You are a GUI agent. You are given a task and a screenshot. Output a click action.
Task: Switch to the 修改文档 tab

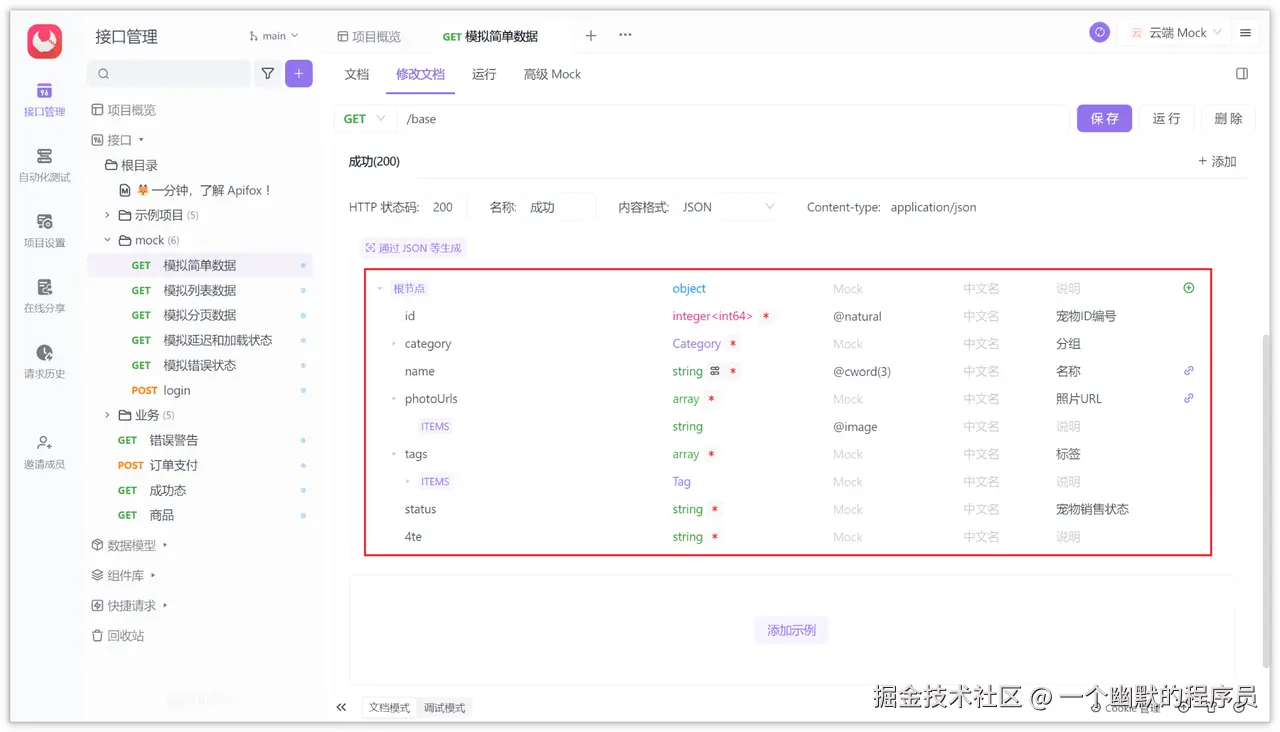click(x=420, y=74)
